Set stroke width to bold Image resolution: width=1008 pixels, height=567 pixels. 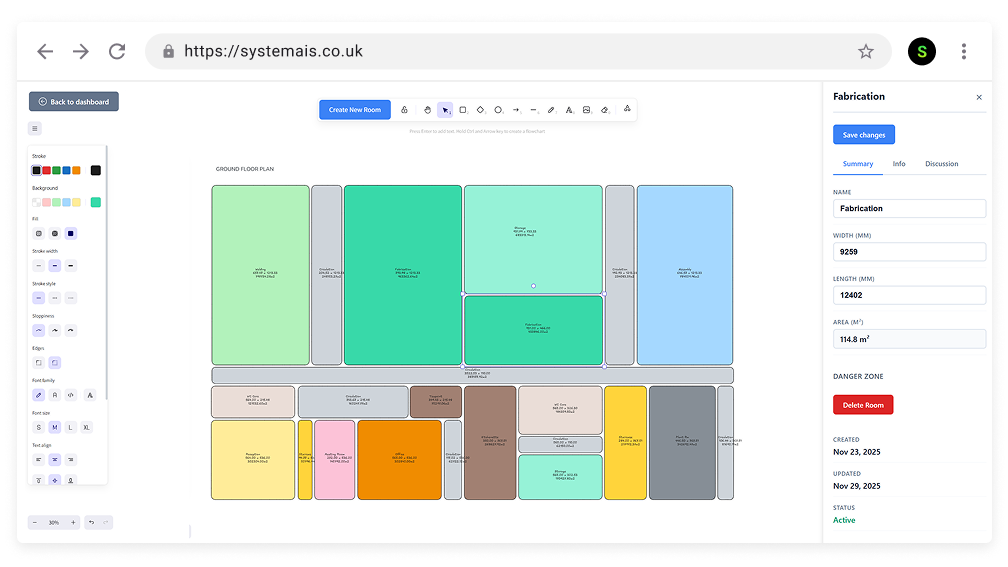pyautogui.click(x=55, y=266)
